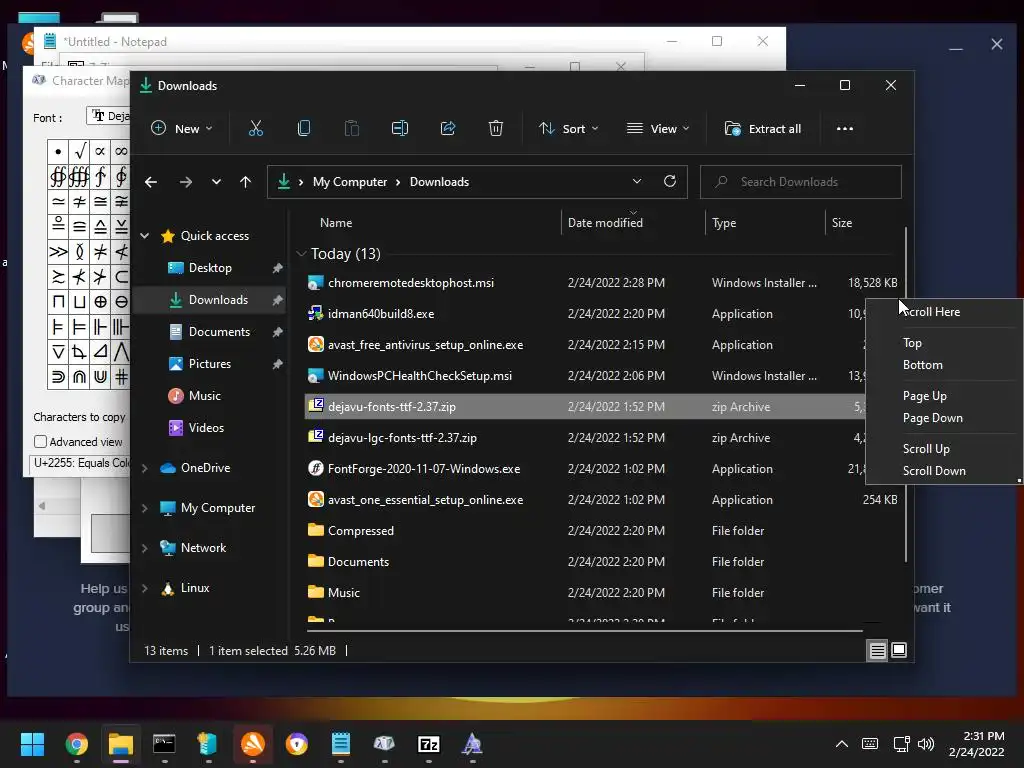Open 7-Zip icon on the taskbar

(428, 744)
